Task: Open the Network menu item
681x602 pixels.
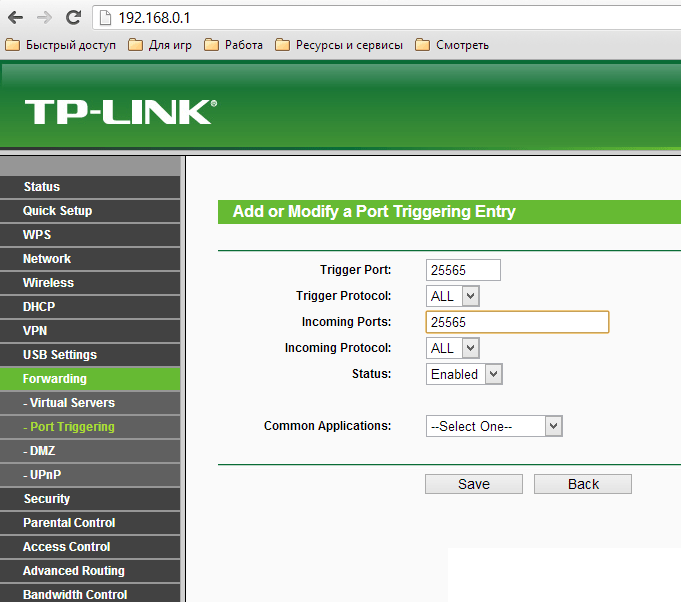Action: point(90,259)
